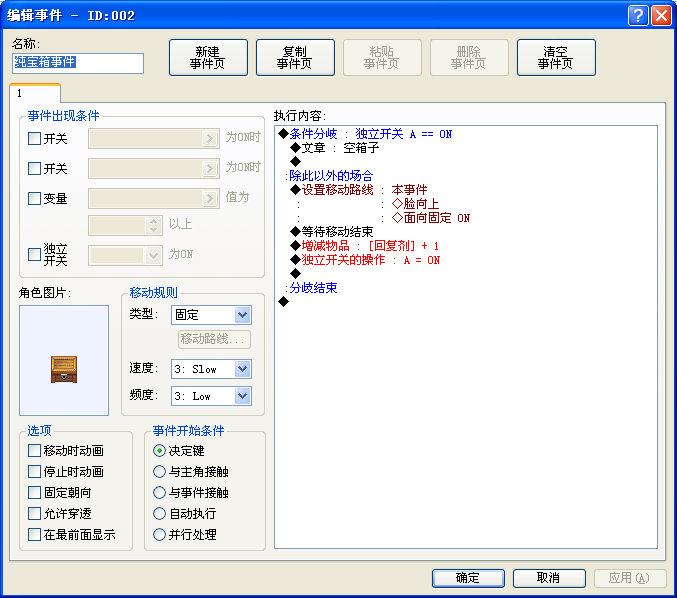This screenshot has width=677, height=598.
Task: Click the disabled 粘贴事件页 button
Action: tap(382, 57)
